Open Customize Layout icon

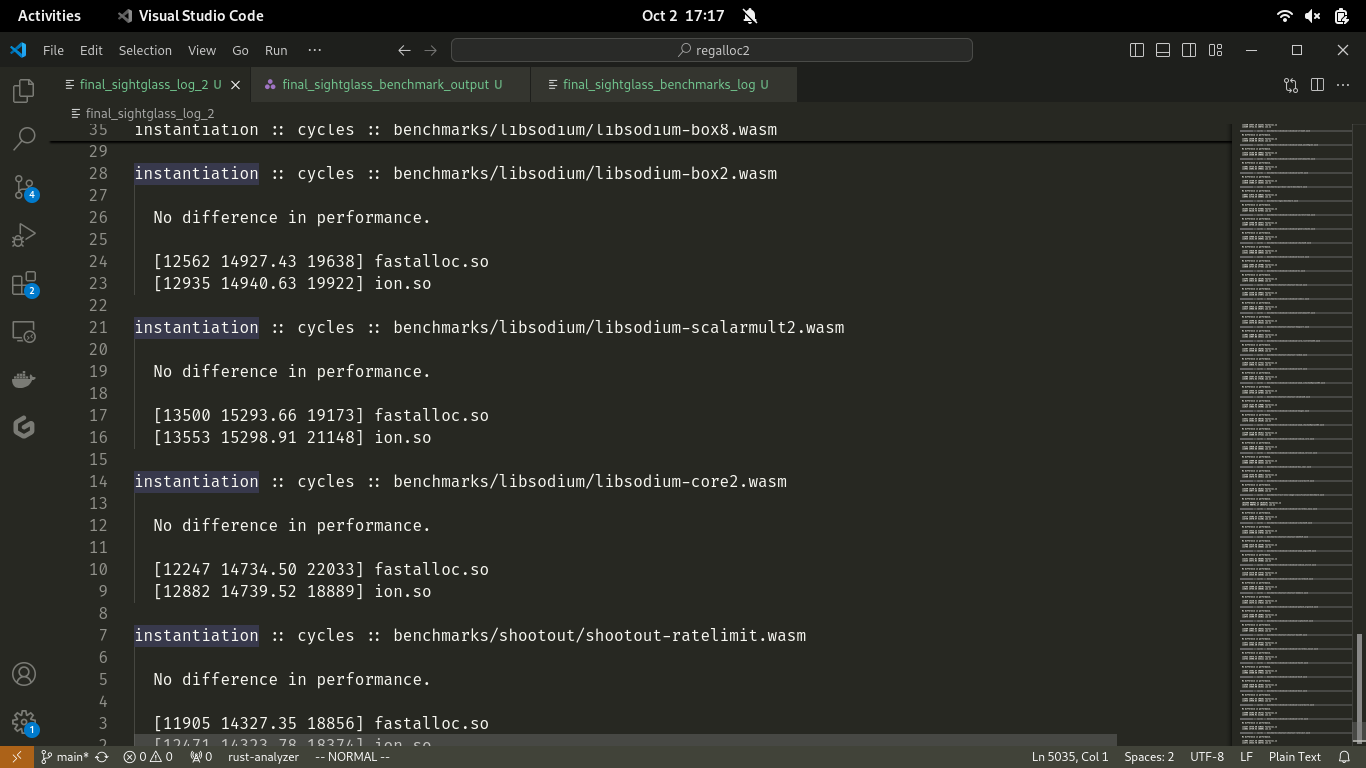(1216, 50)
